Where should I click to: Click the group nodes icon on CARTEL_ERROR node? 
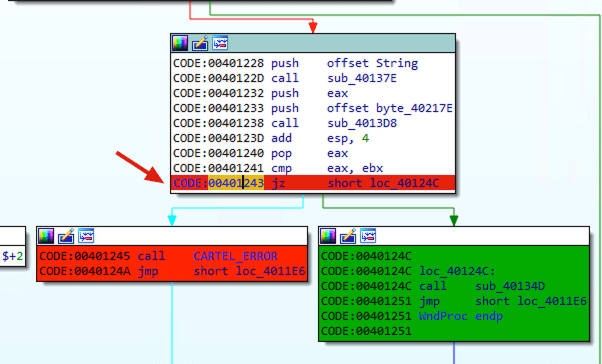[86, 235]
